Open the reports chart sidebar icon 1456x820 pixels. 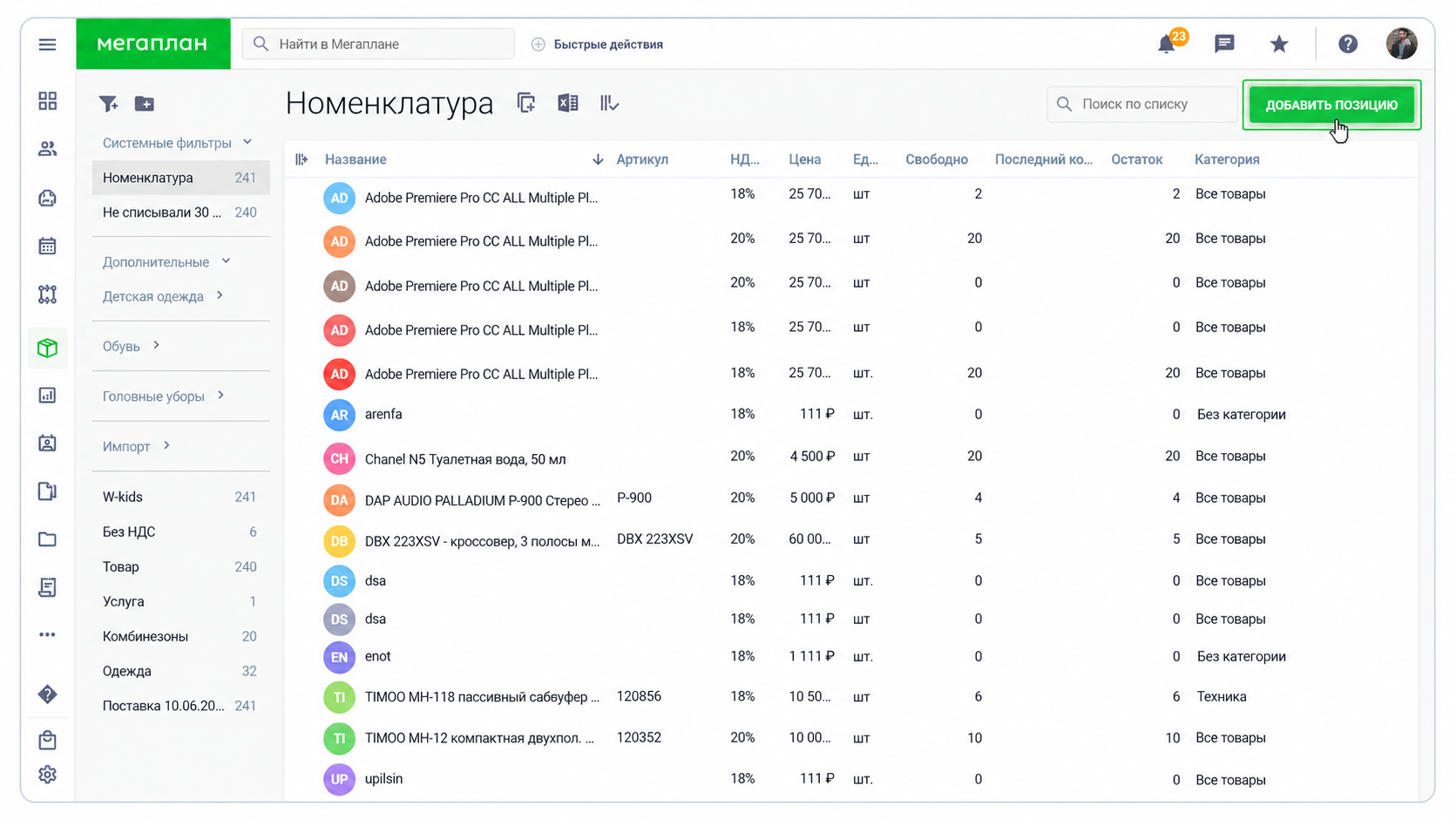pyautogui.click(x=48, y=396)
